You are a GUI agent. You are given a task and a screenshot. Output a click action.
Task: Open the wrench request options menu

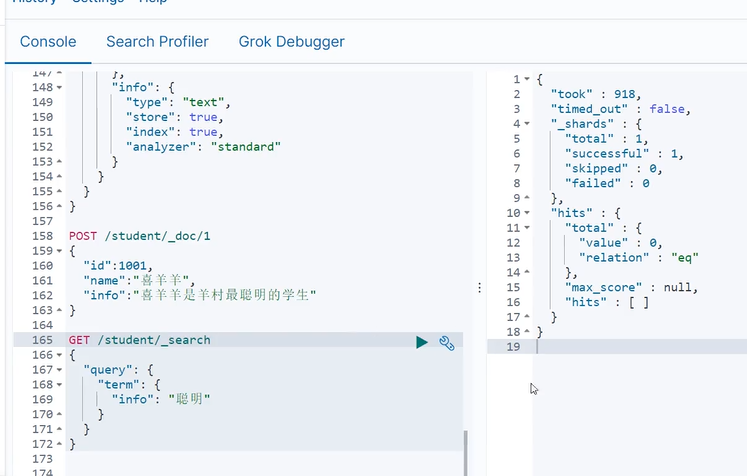click(x=446, y=343)
